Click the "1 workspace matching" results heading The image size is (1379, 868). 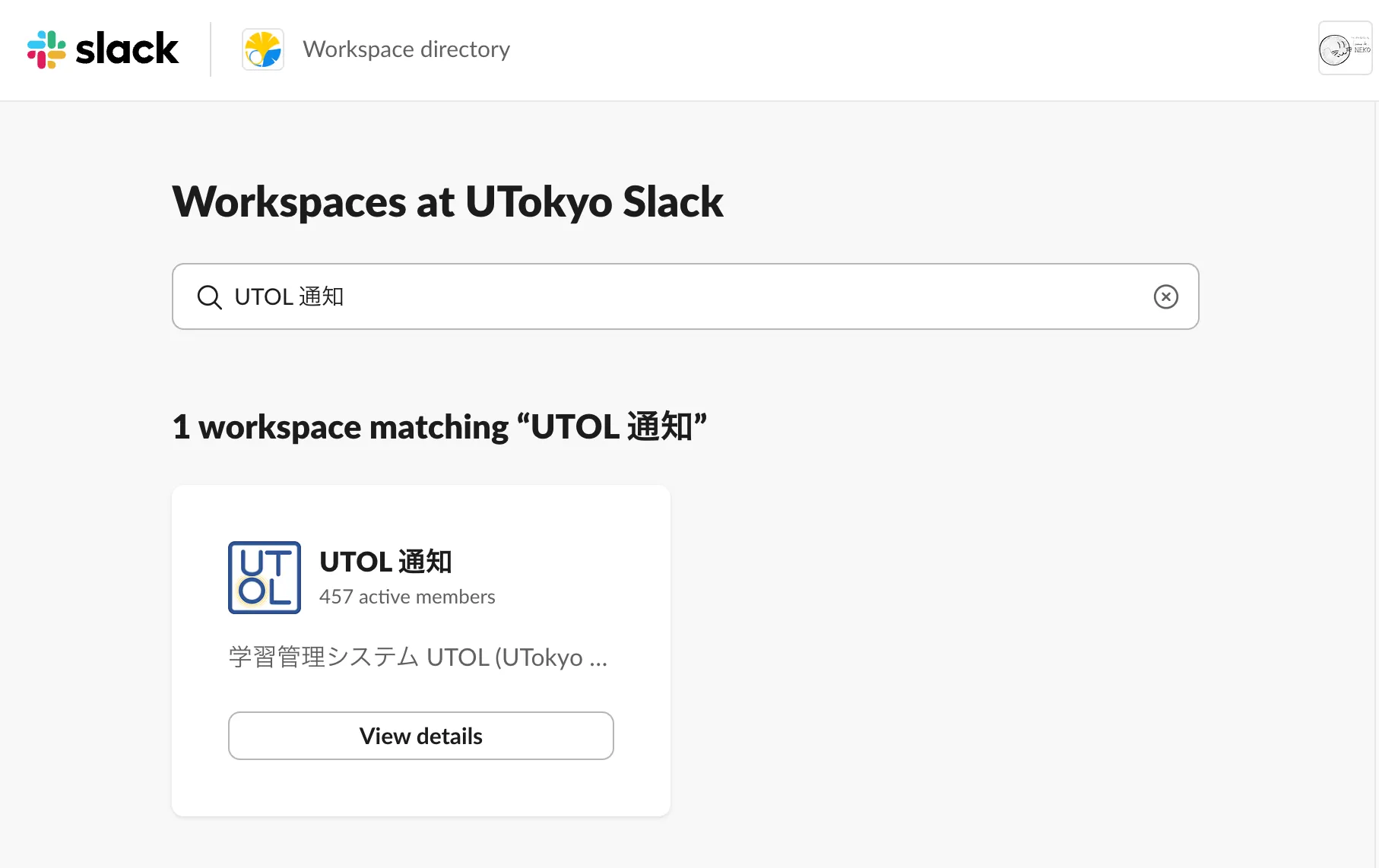coord(340,427)
